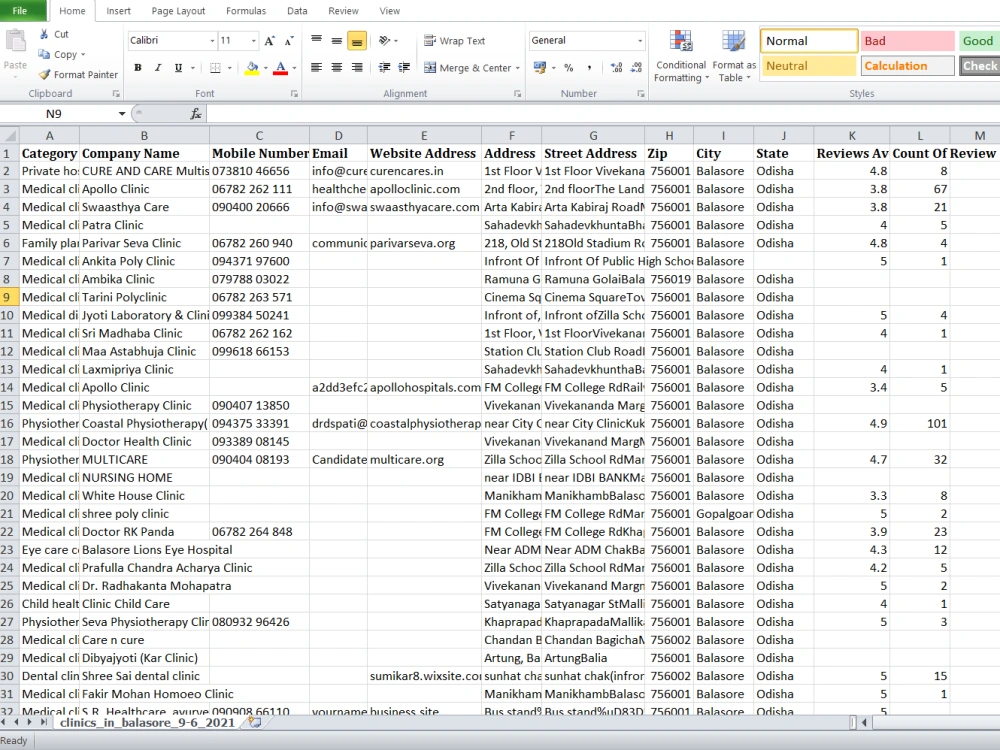1000x750 pixels.
Task: Toggle Underline formatting
Action: pos(179,67)
